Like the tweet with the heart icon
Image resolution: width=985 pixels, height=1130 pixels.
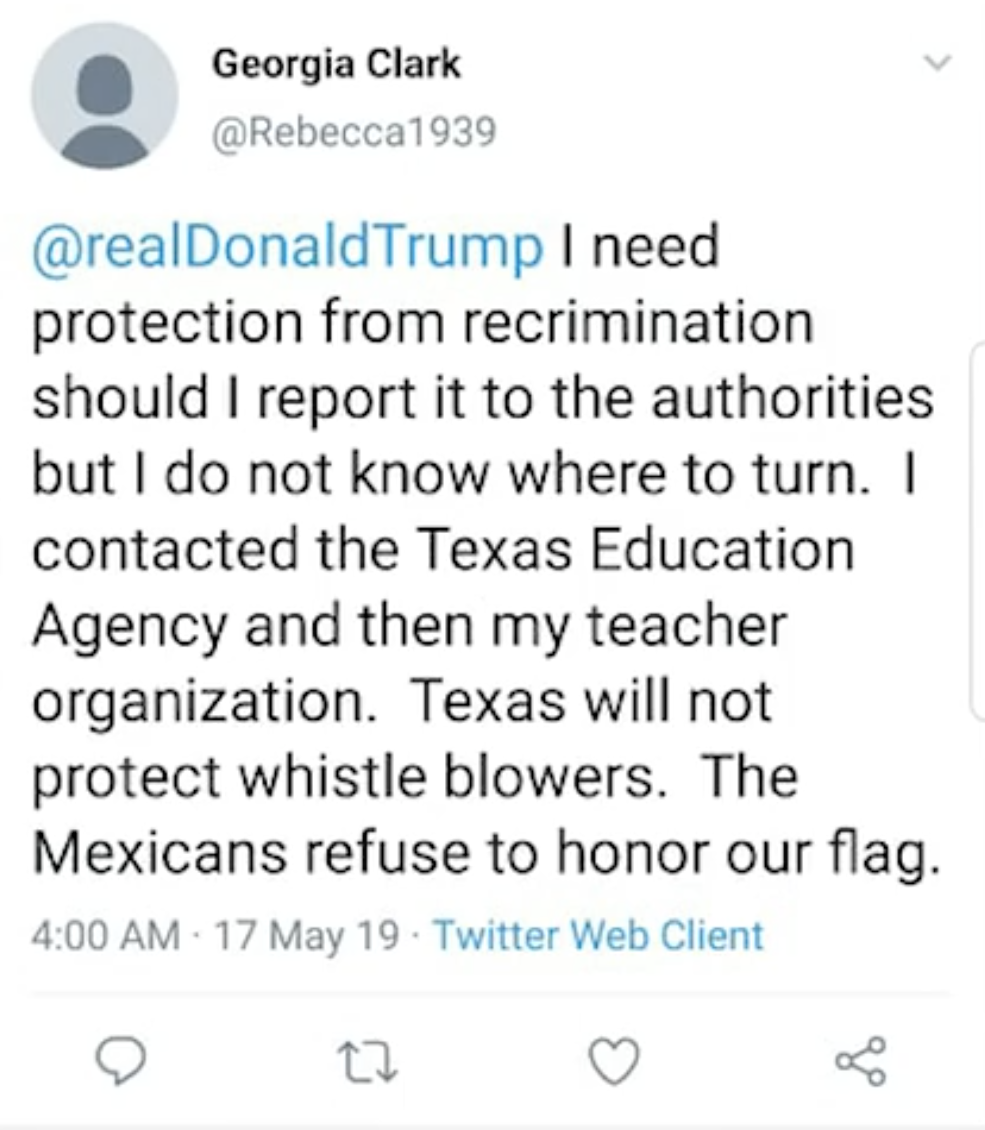pos(612,1060)
